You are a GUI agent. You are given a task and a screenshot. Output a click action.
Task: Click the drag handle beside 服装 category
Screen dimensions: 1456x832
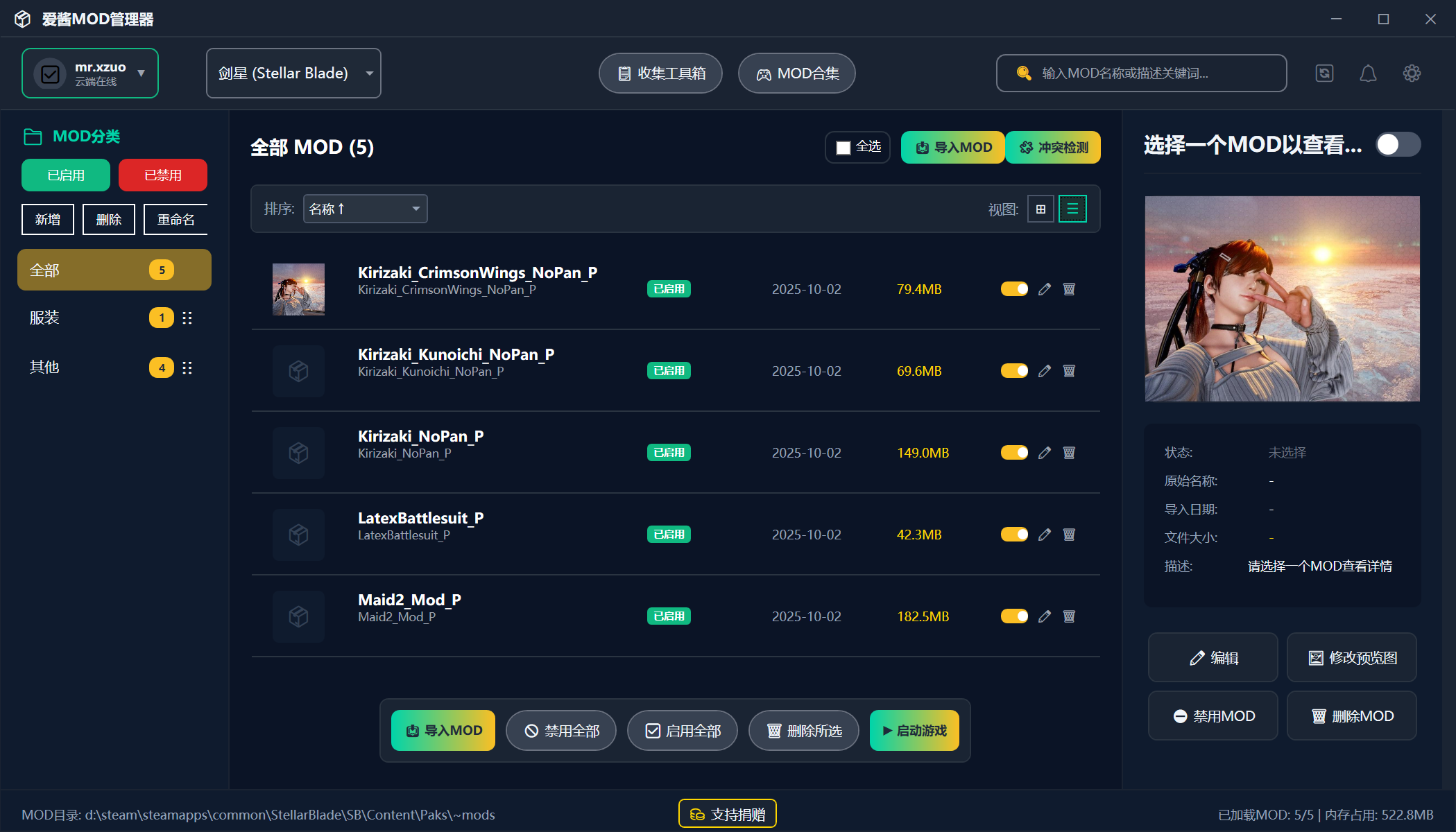click(x=187, y=318)
